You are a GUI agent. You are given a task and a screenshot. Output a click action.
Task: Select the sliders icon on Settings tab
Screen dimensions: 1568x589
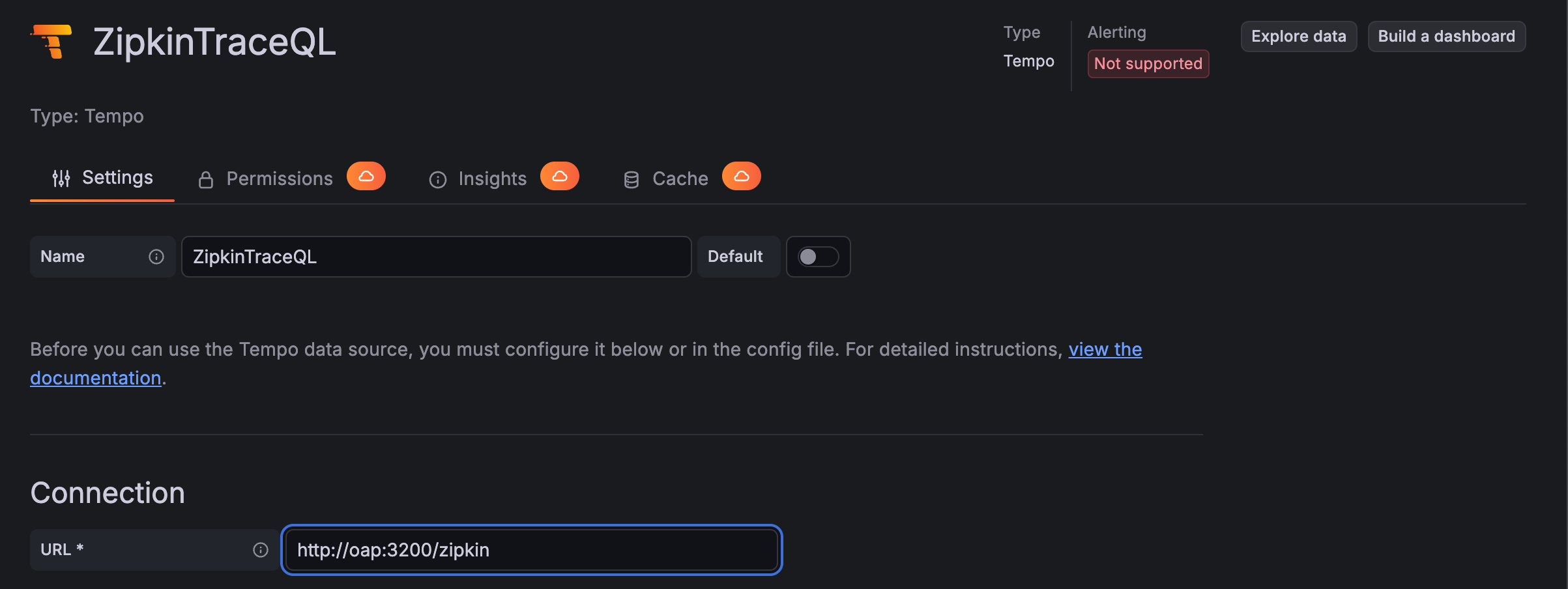click(61, 177)
